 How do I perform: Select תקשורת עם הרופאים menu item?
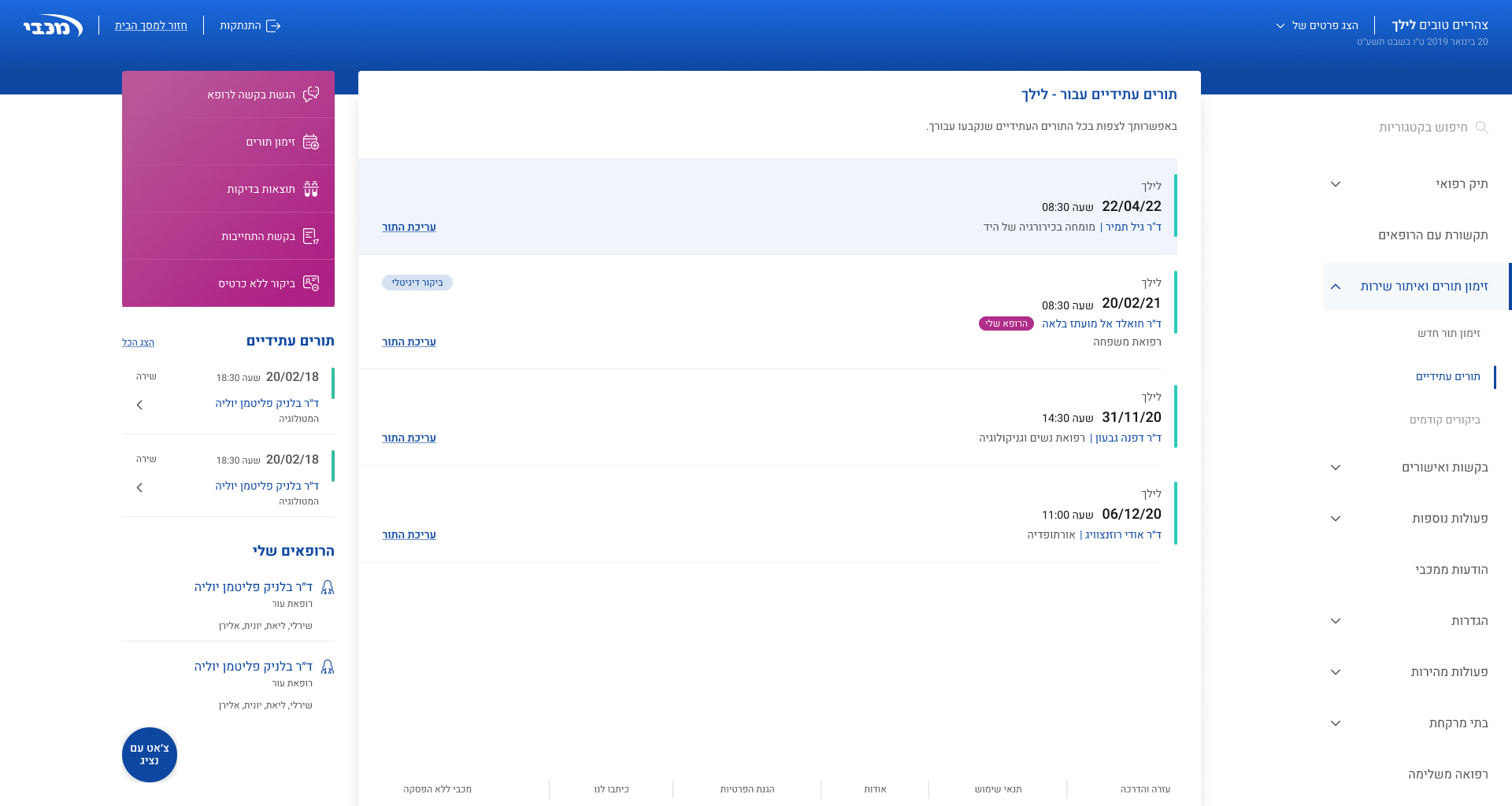pos(1433,235)
